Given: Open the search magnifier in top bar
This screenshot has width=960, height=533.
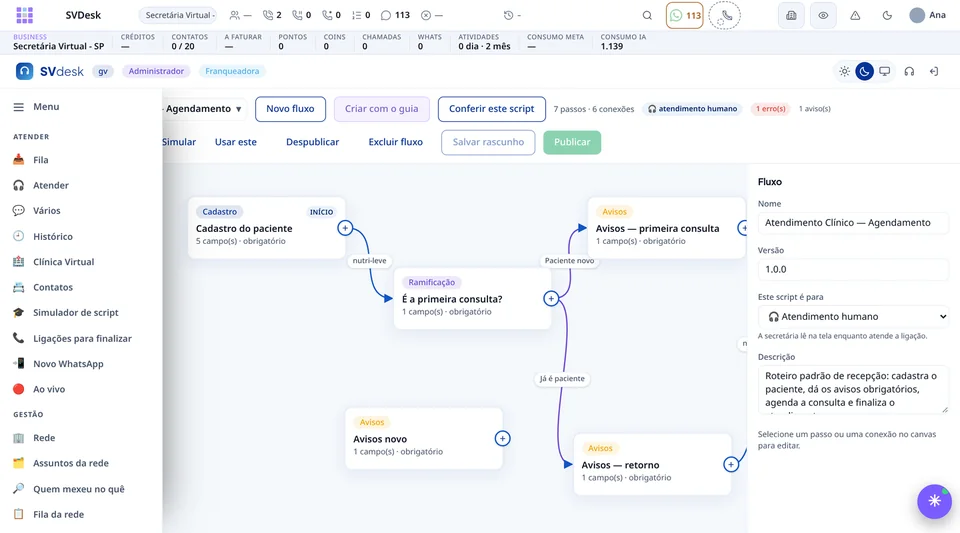Looking at the screenshot, I should coord(647,15).
